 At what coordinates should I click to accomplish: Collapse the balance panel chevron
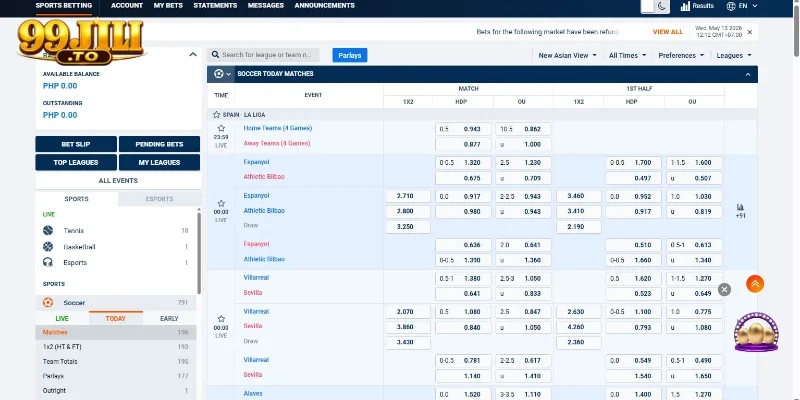[193, 54]
